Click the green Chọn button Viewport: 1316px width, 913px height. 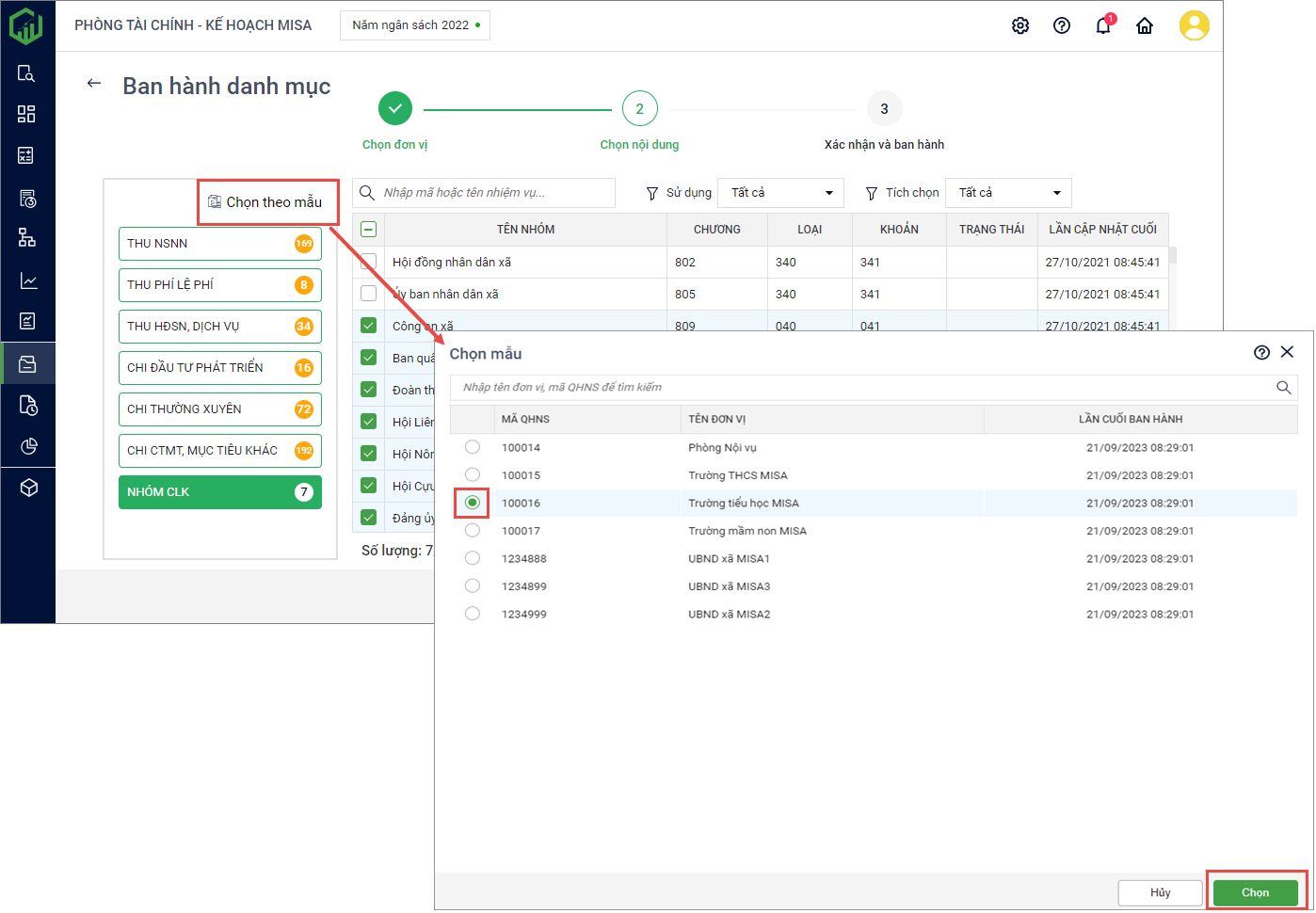coord(1255,892)
